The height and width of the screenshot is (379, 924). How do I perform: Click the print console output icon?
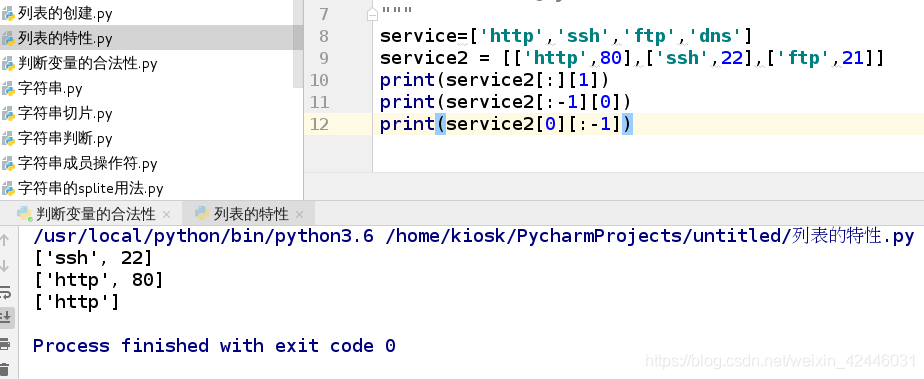click(x=5, y=344)
